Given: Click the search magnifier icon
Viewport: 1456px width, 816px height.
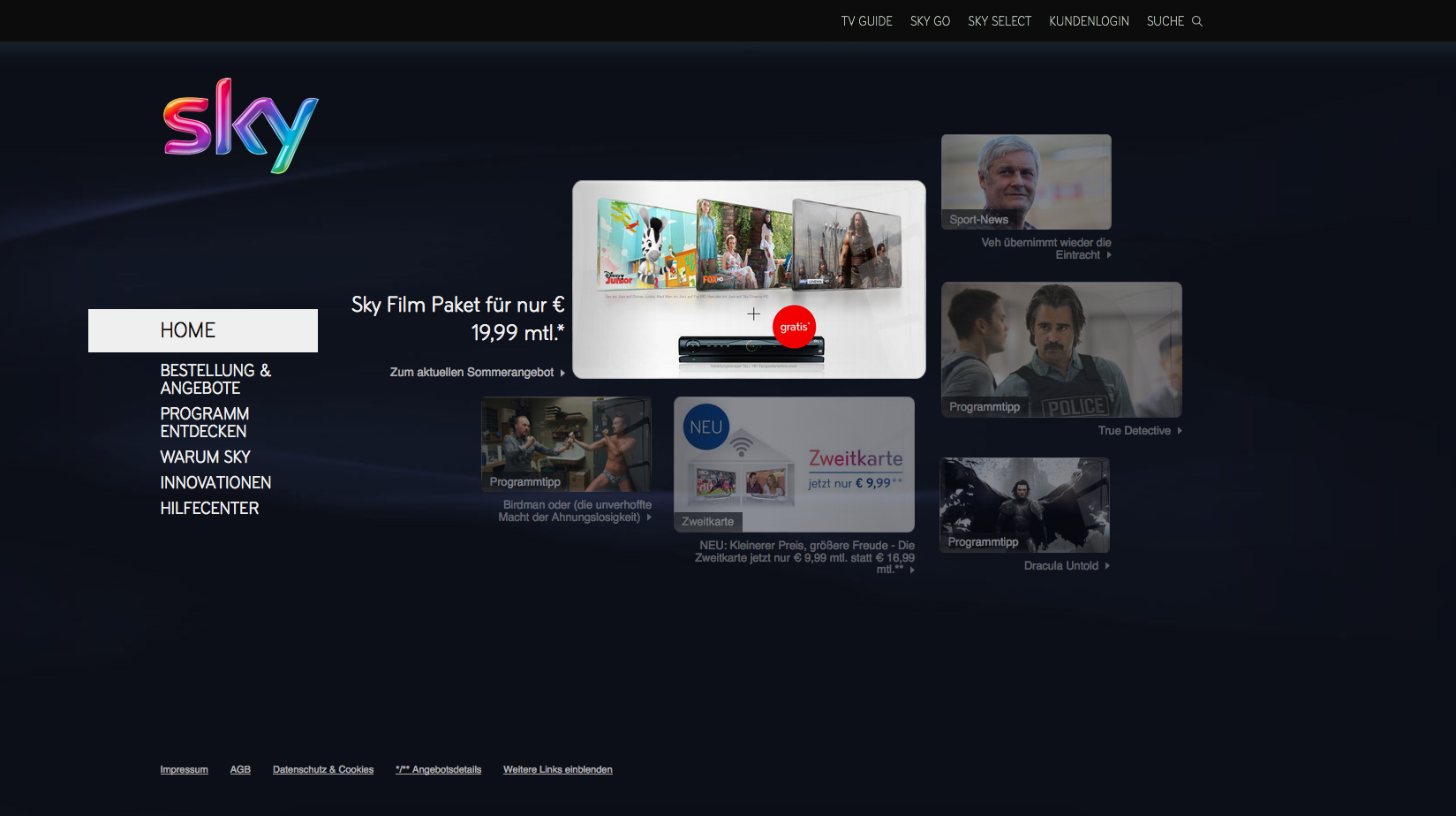Looking at the screenshot, I should tap(1197, 21).
